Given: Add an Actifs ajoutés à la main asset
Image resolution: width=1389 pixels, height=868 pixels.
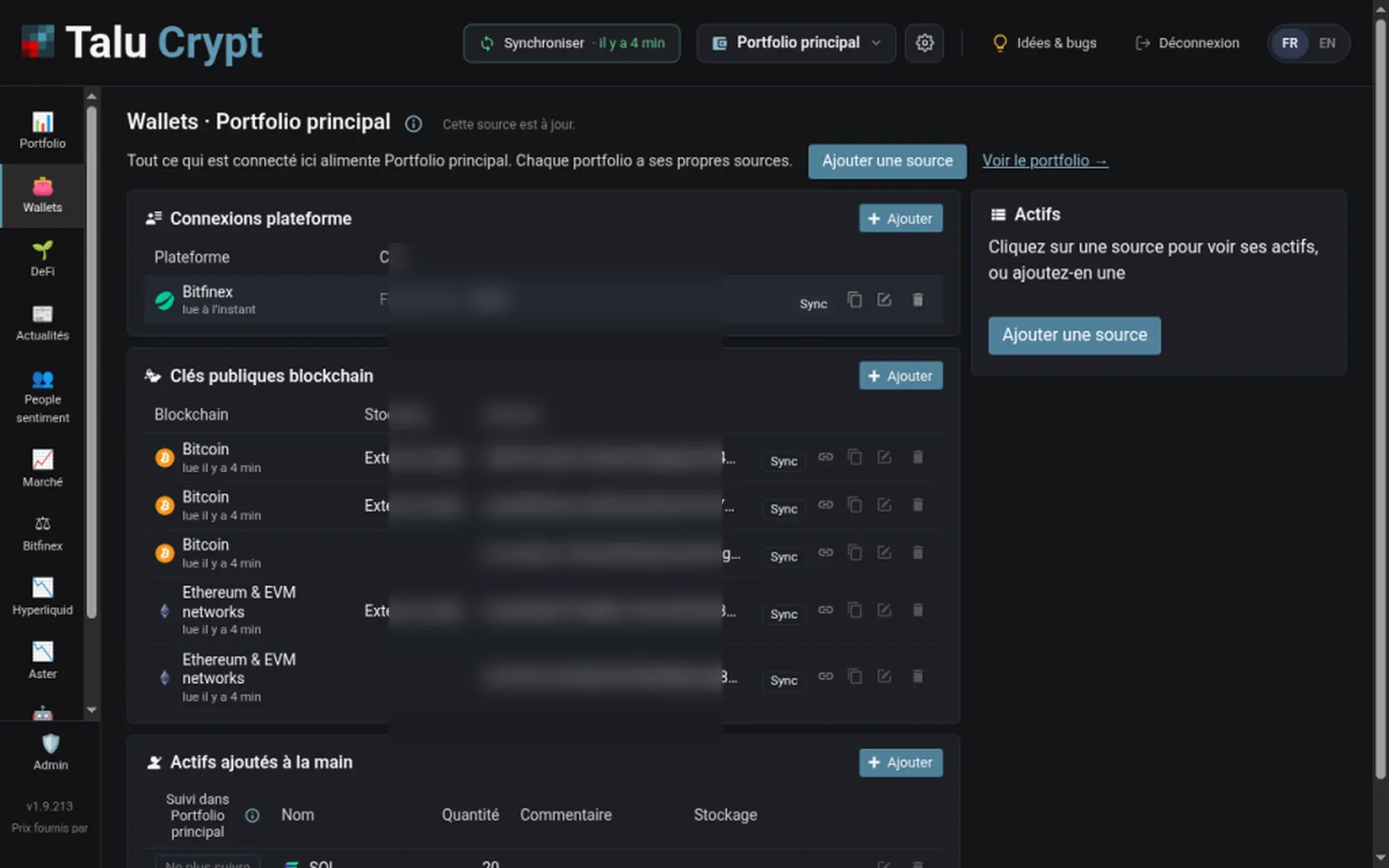Looking at the screenshot, I should click(900, 762).
